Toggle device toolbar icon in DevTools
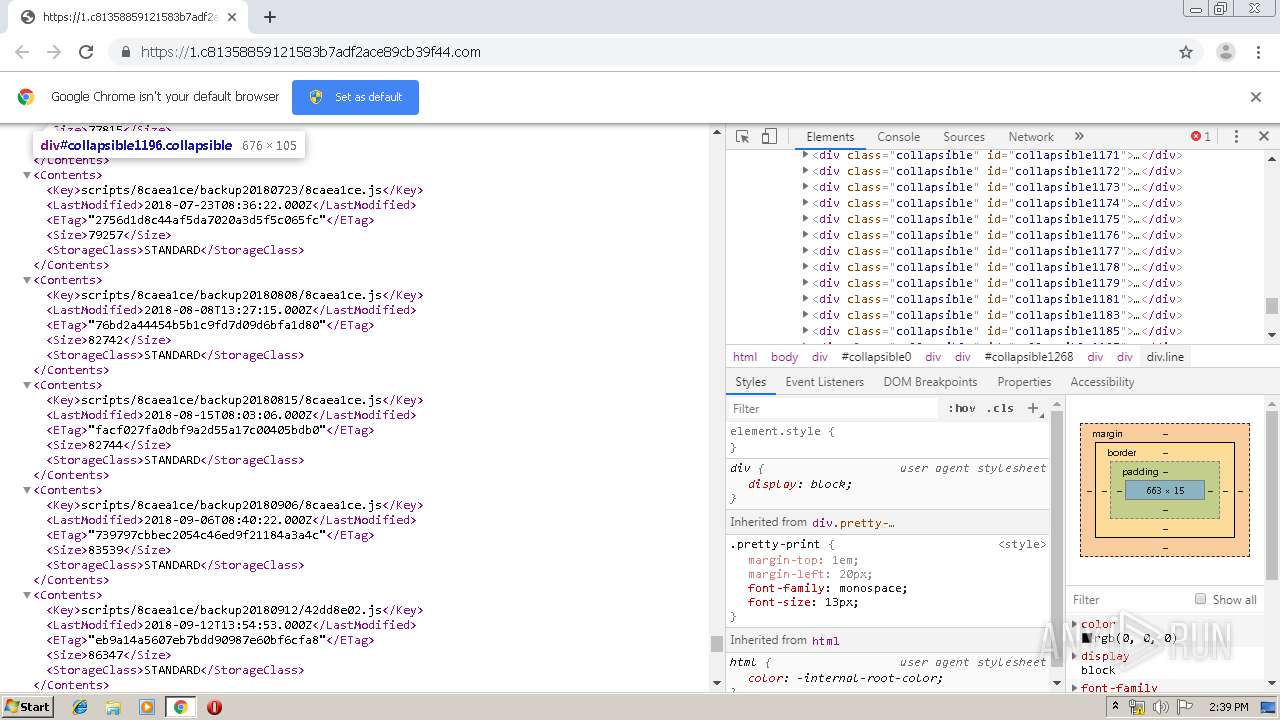Screen dimensions: 1280x720 [769, 137]
